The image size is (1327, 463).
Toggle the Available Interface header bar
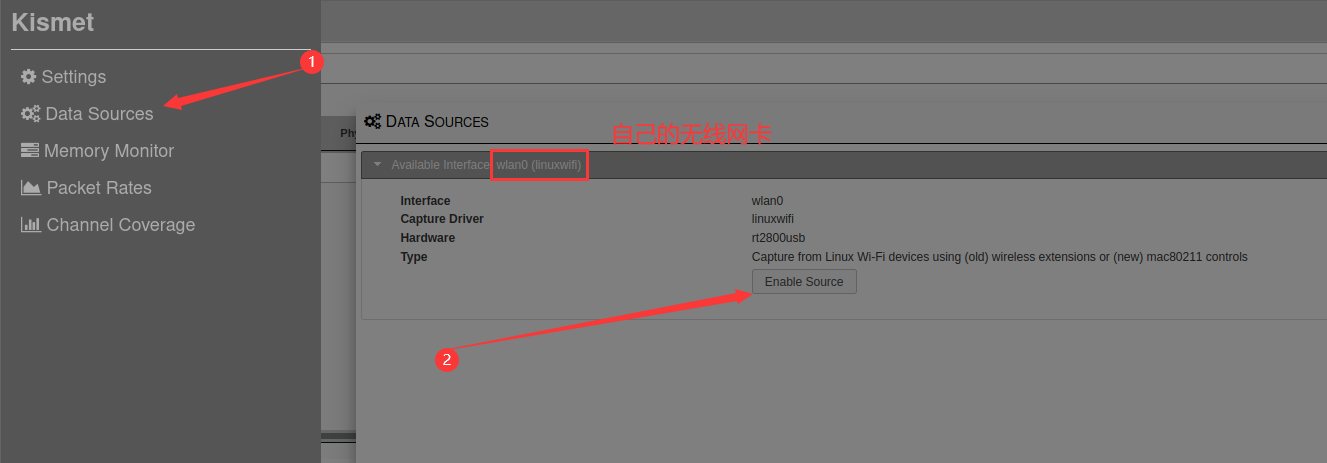tap(844, 164)
